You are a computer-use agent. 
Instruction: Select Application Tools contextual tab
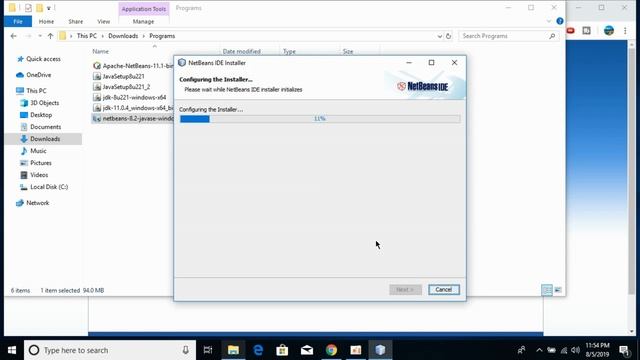point(144,9)
